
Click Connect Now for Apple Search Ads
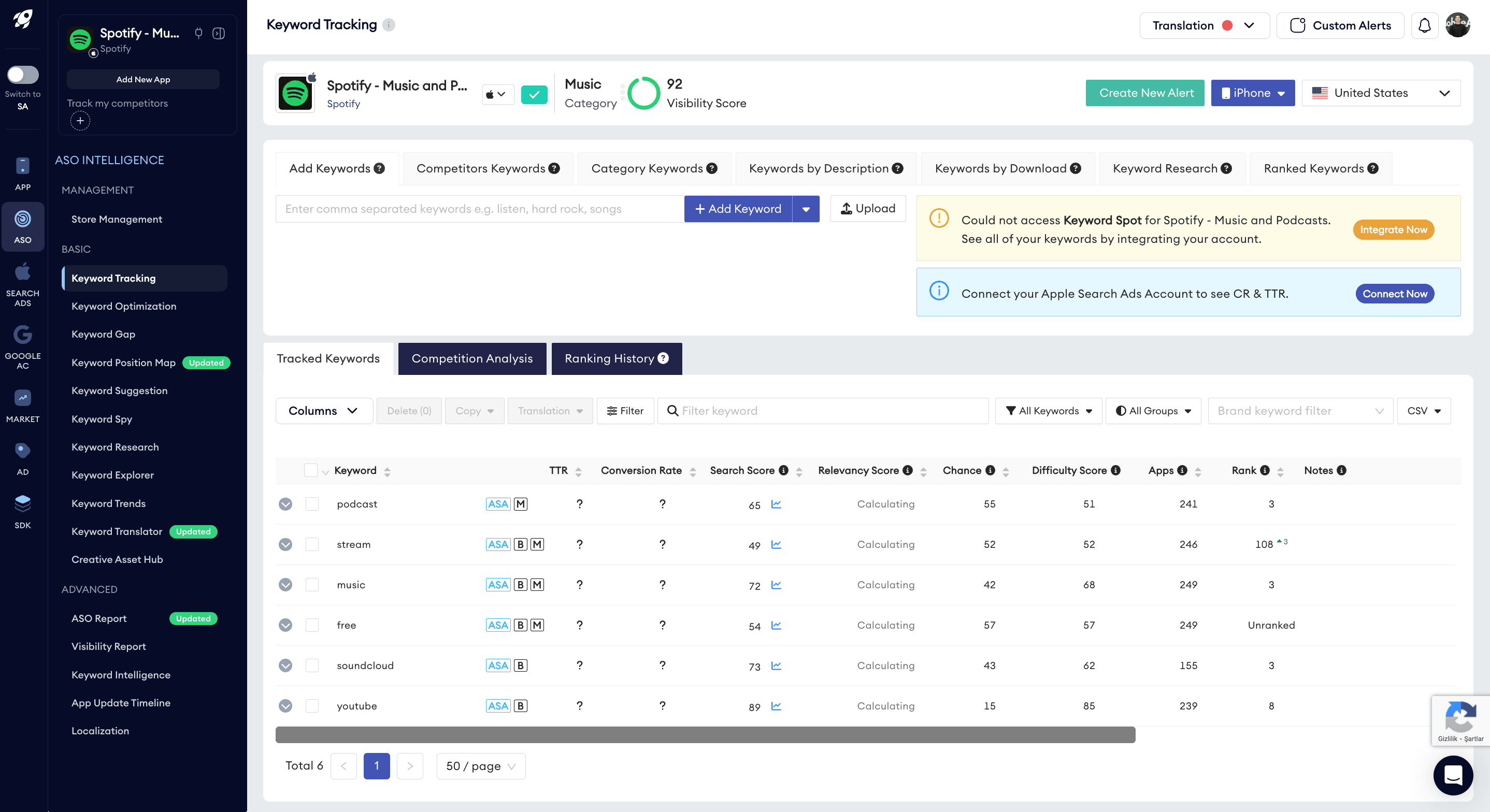pos(1394,293)
